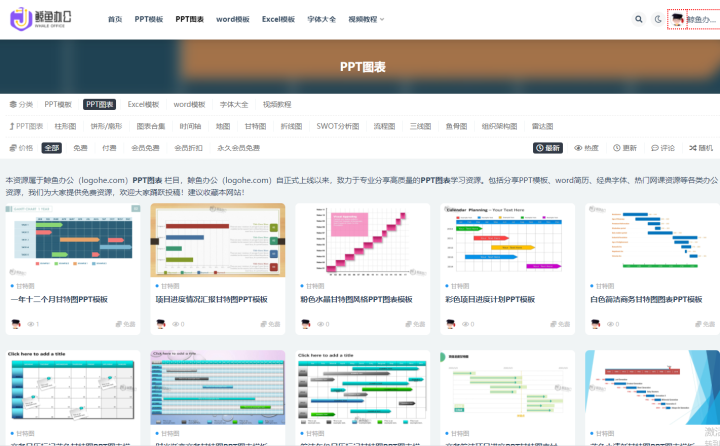Open the word模板 navigation item
720x446 pixels.
(233, 19)
